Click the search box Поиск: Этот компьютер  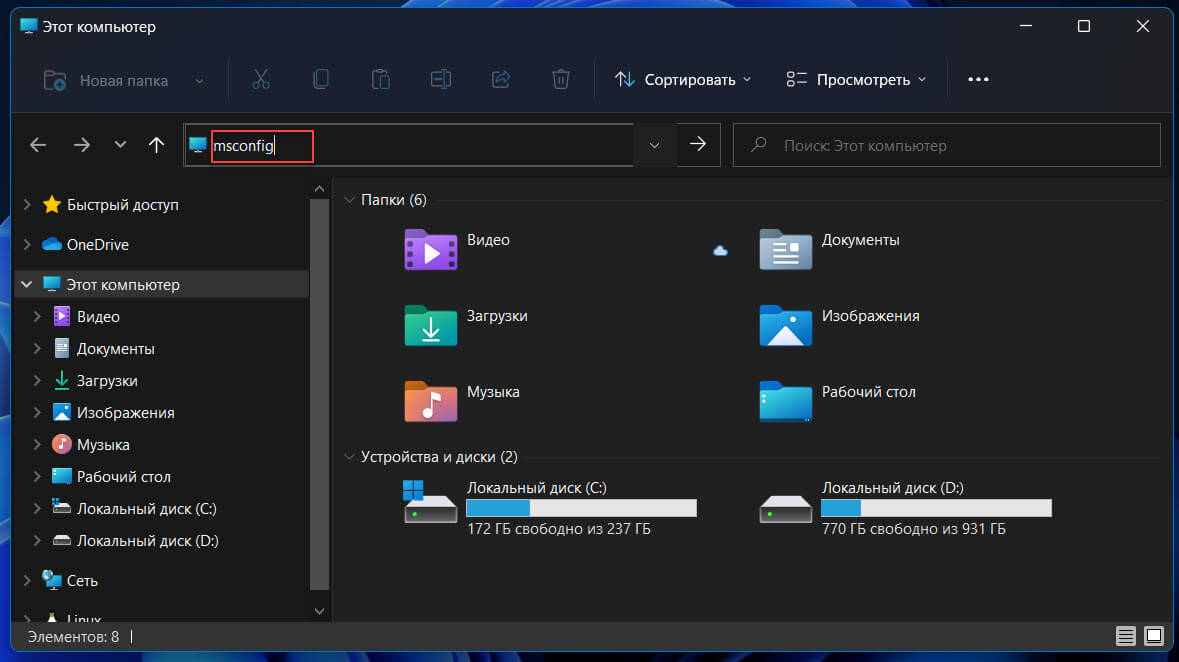(947, 145)
